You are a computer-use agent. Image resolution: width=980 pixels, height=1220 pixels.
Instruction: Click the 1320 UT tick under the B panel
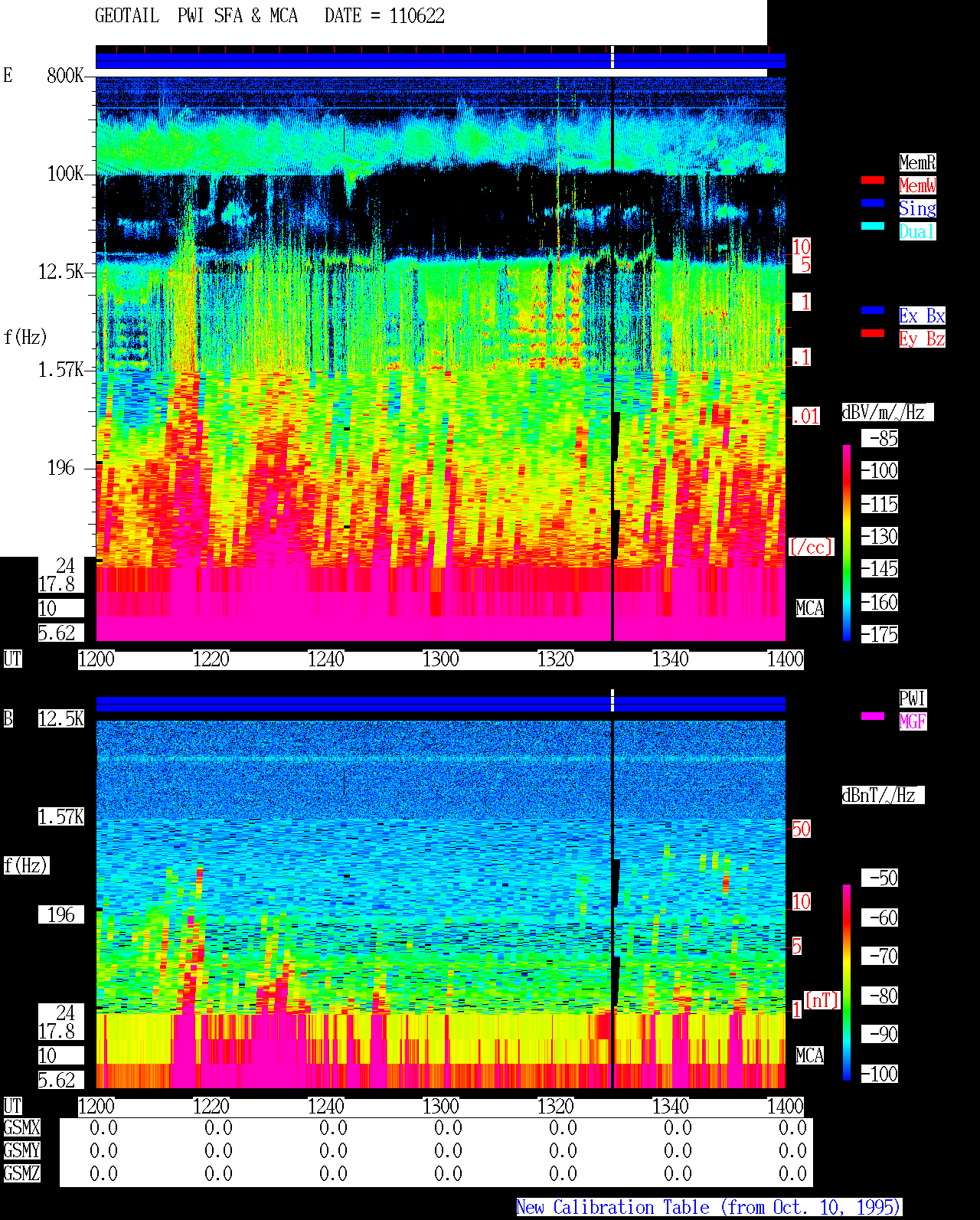pyautogui.click(x=556, y=1106)
